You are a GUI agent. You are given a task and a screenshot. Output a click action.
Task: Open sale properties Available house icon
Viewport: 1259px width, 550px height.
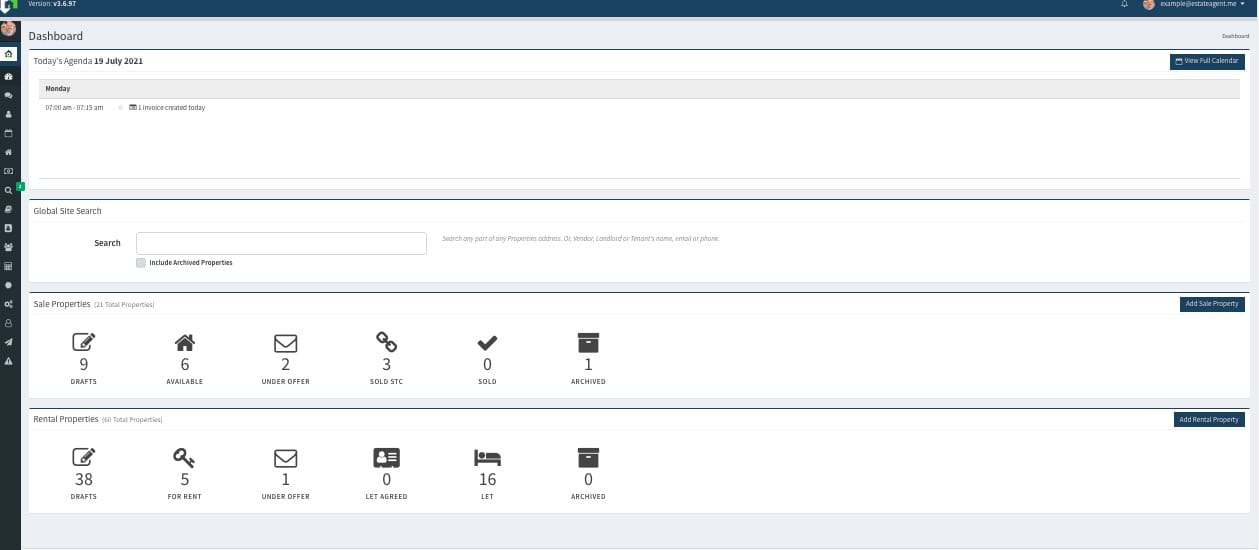click(x=184, y=343)
